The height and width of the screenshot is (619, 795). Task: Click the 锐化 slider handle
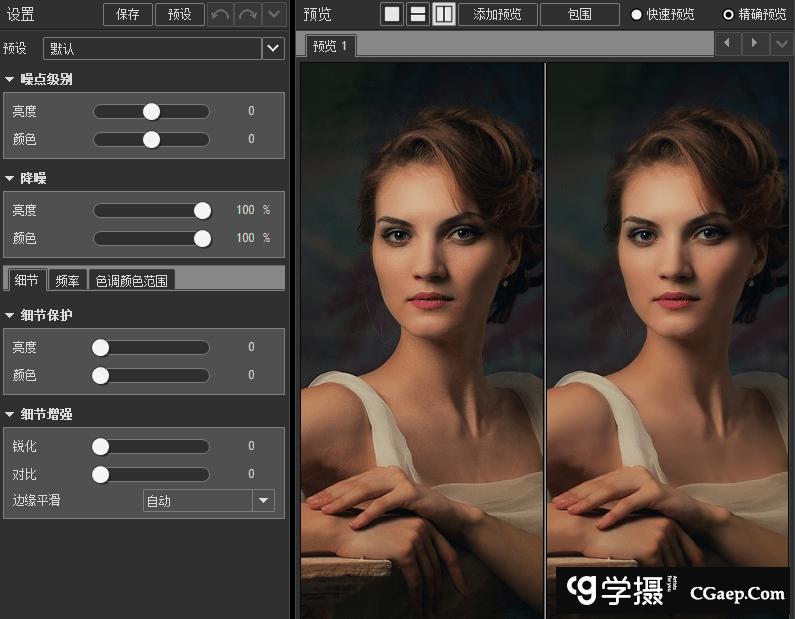(100, 446)
